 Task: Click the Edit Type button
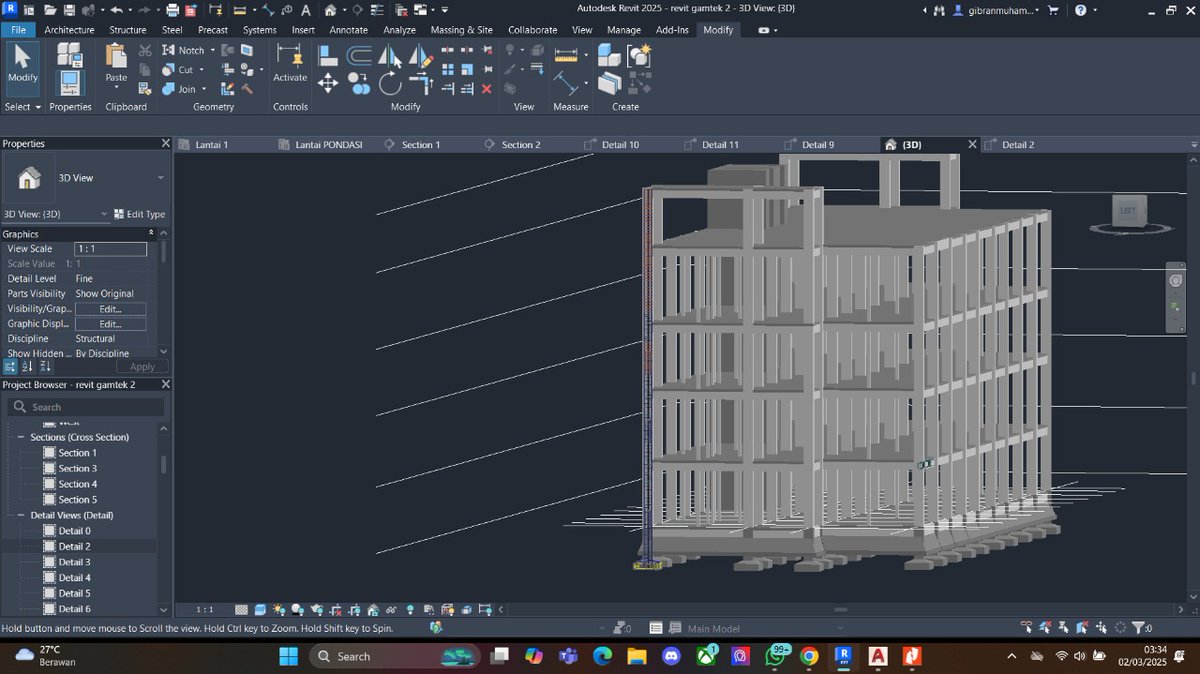(139, 214)
